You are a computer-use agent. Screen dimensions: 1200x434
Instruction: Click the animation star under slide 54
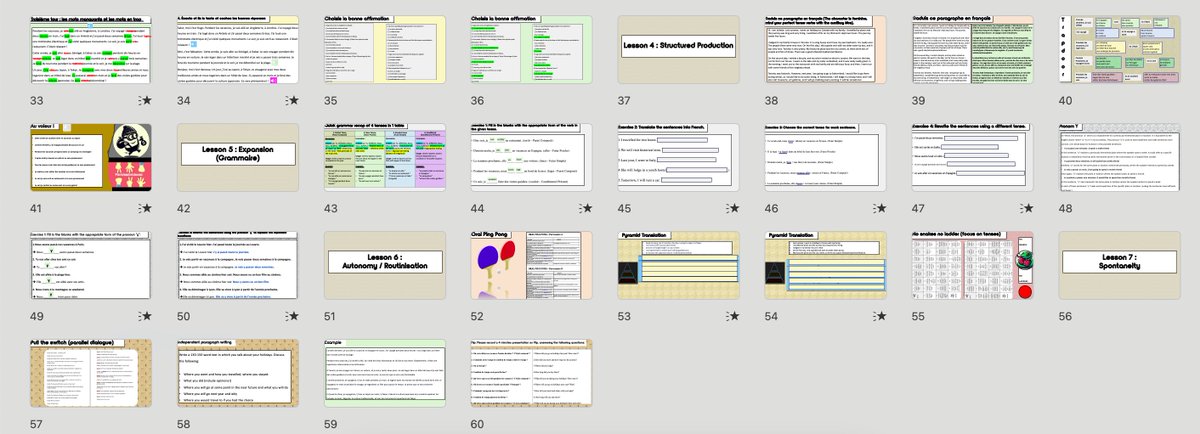point(880,315)
